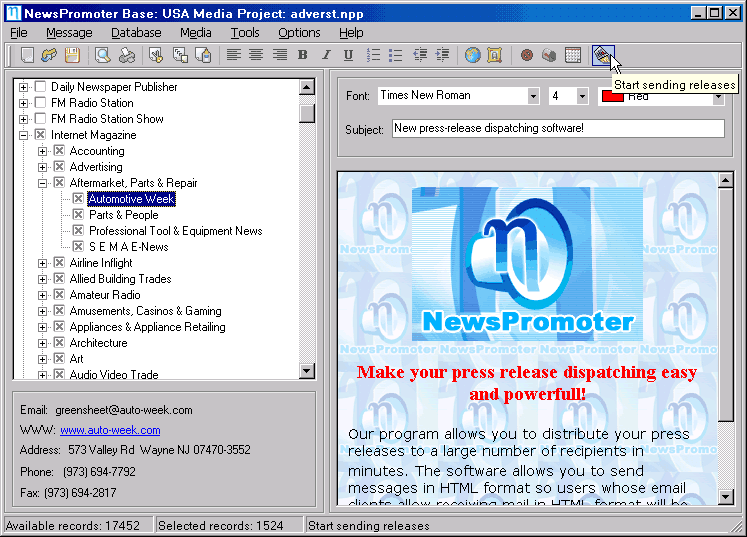Click media tree scroll up arrow

307,88
